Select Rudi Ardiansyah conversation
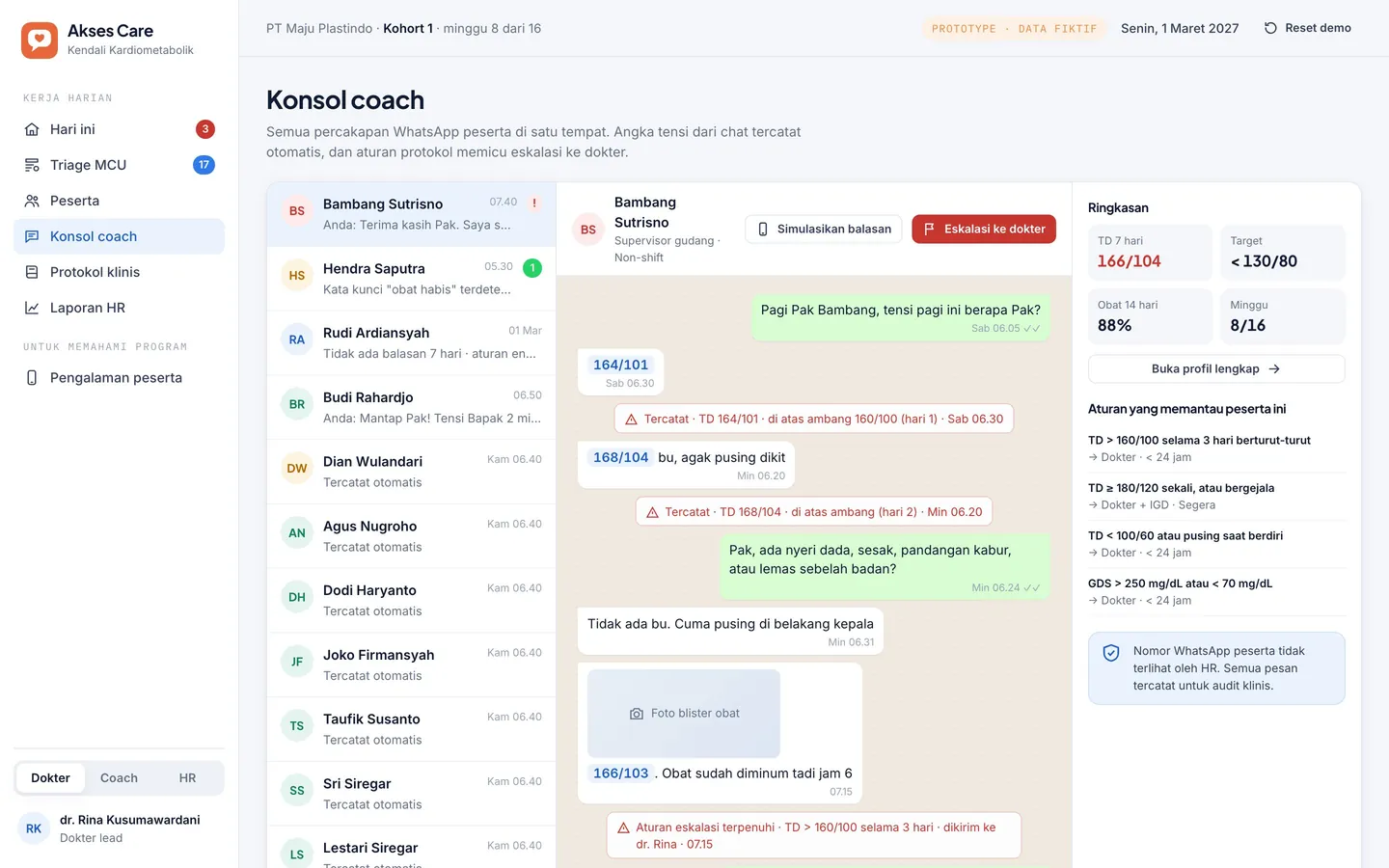 click(x=411, y=343)
